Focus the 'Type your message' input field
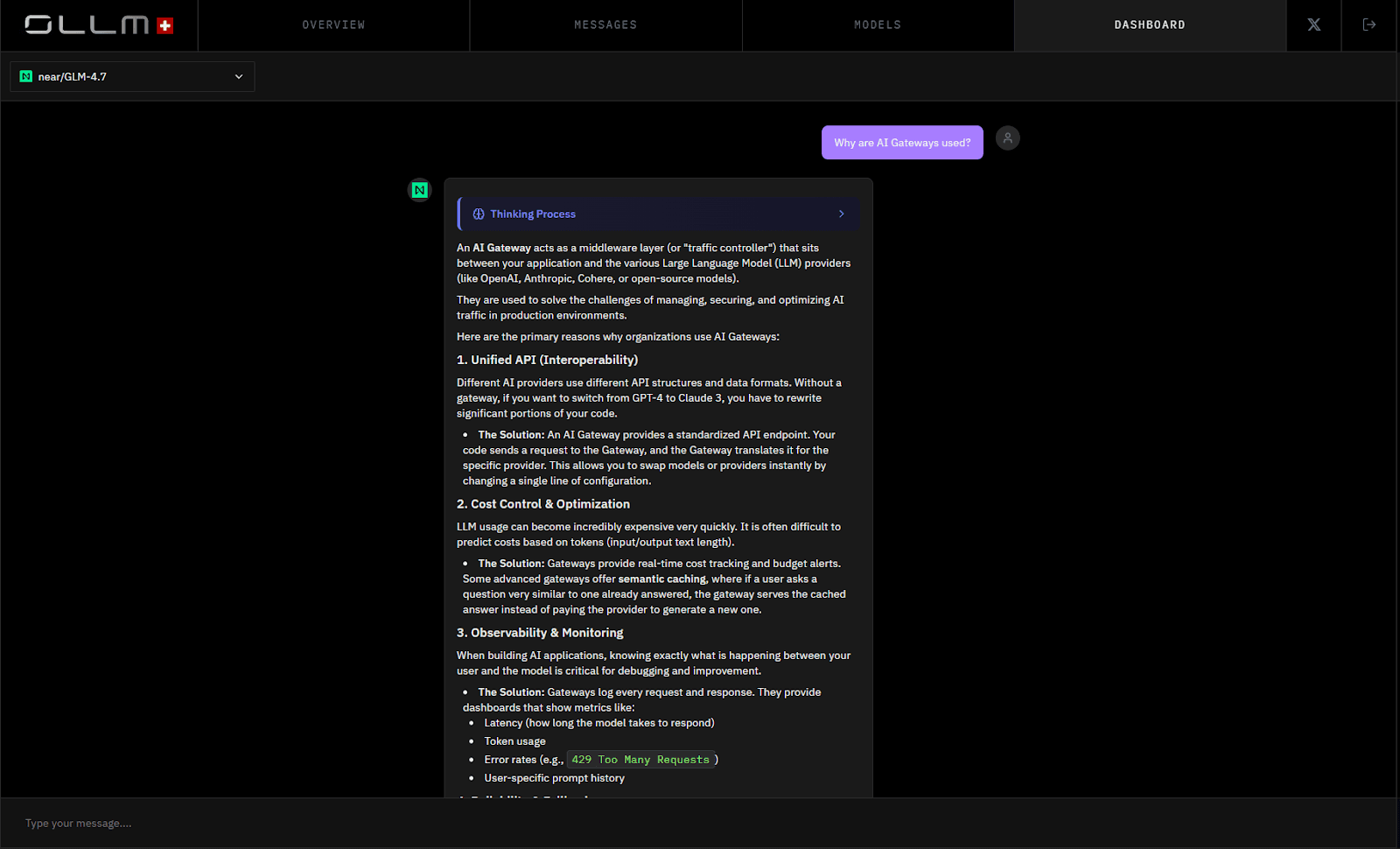 (x=700, y=823)
